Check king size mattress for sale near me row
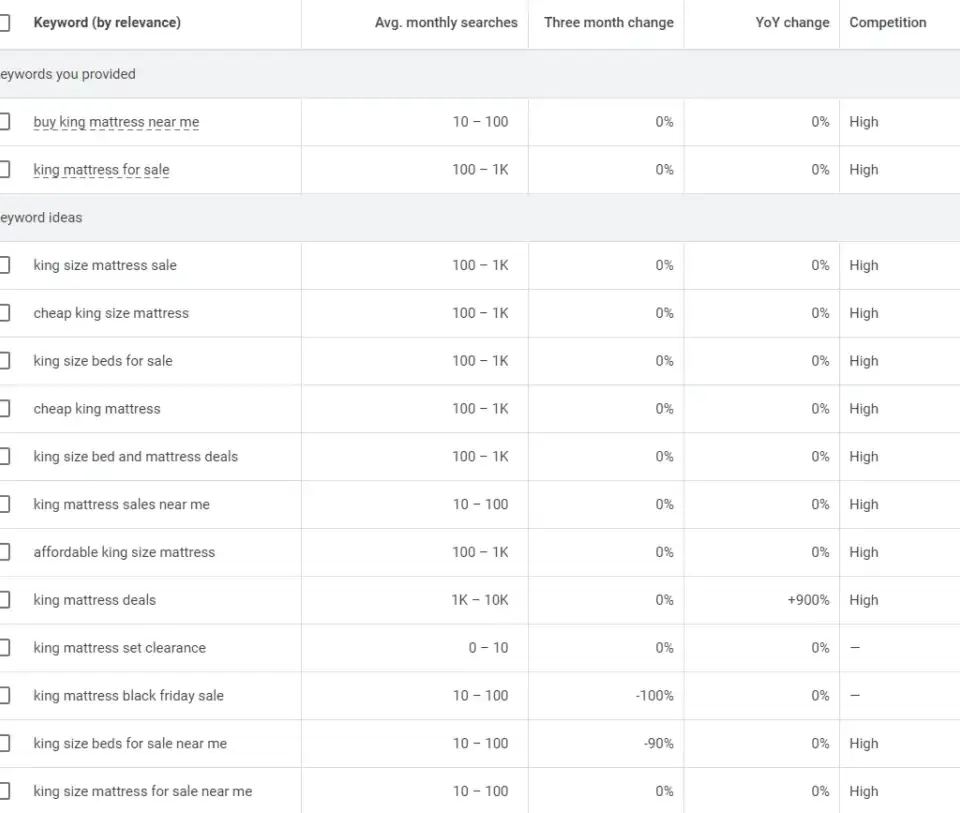Screen dimensions: 960x813 click(x=4, y=790)
